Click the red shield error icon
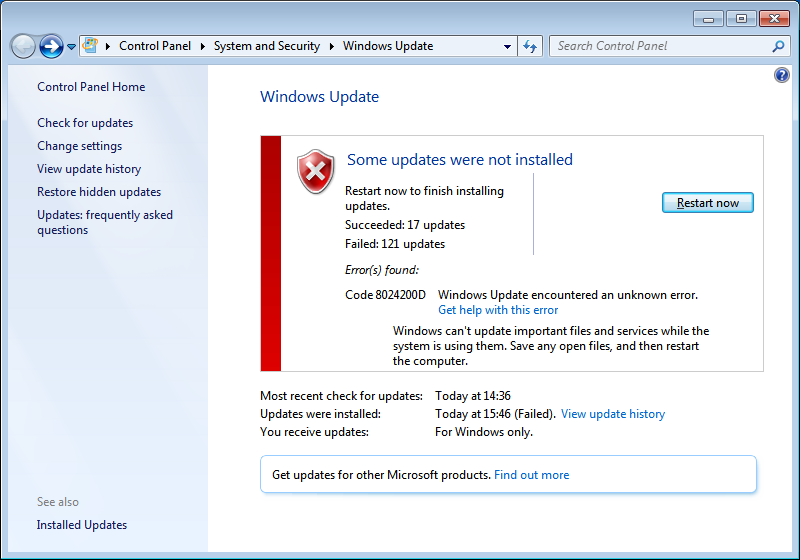Viewport: 800px width, 560px height. click(315, 172)
